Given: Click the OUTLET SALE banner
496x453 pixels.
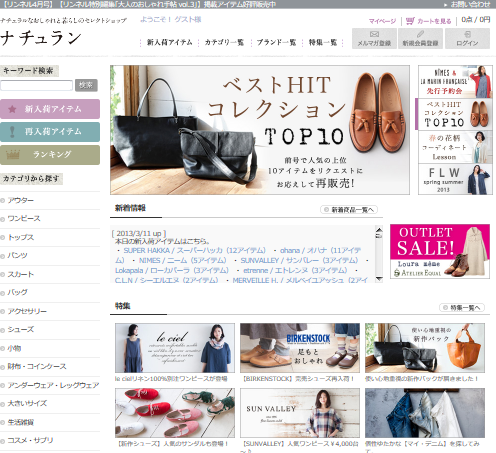Looking at the screenshot, I should tap(440, 251).
